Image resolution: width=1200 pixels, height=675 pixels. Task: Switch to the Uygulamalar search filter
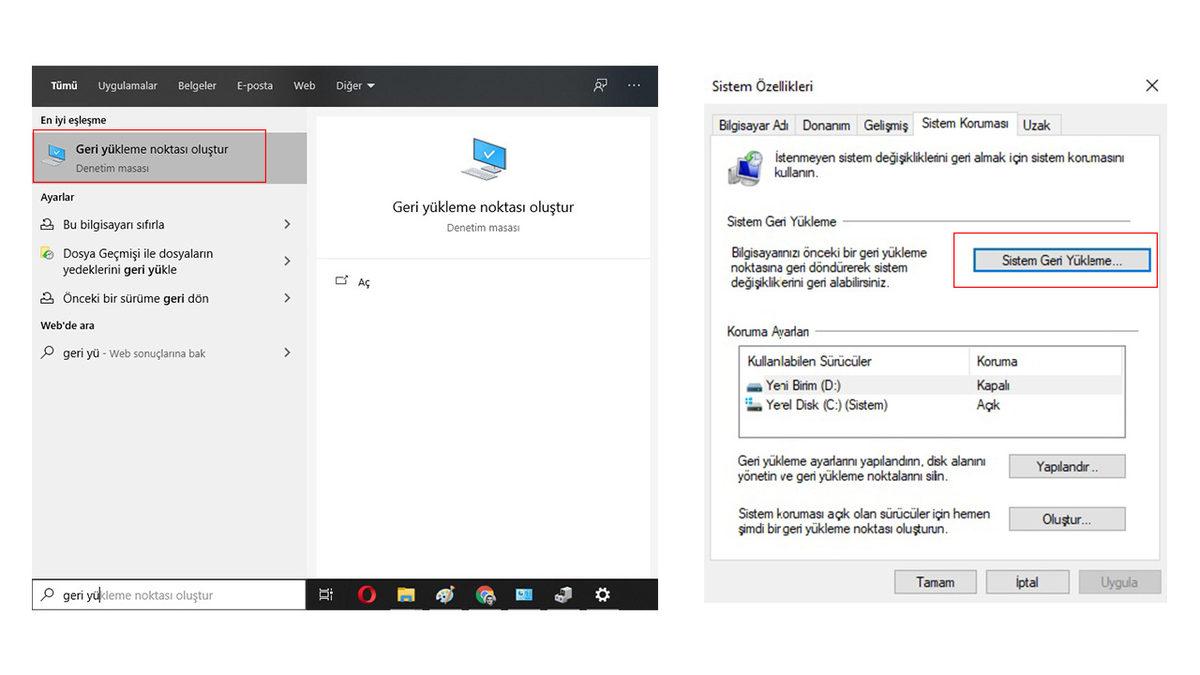click(x=127, y=86)
